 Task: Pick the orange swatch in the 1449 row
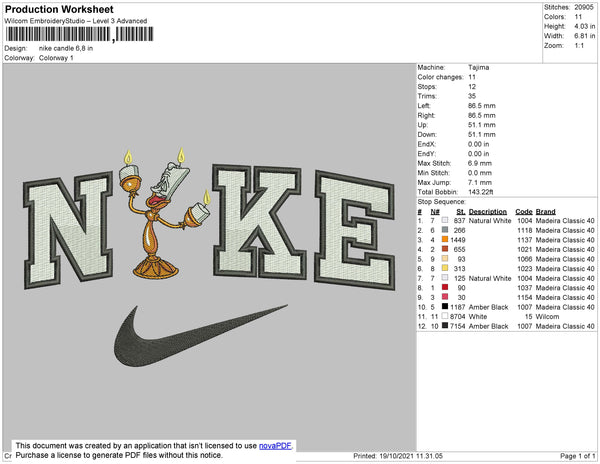[445, 239]
